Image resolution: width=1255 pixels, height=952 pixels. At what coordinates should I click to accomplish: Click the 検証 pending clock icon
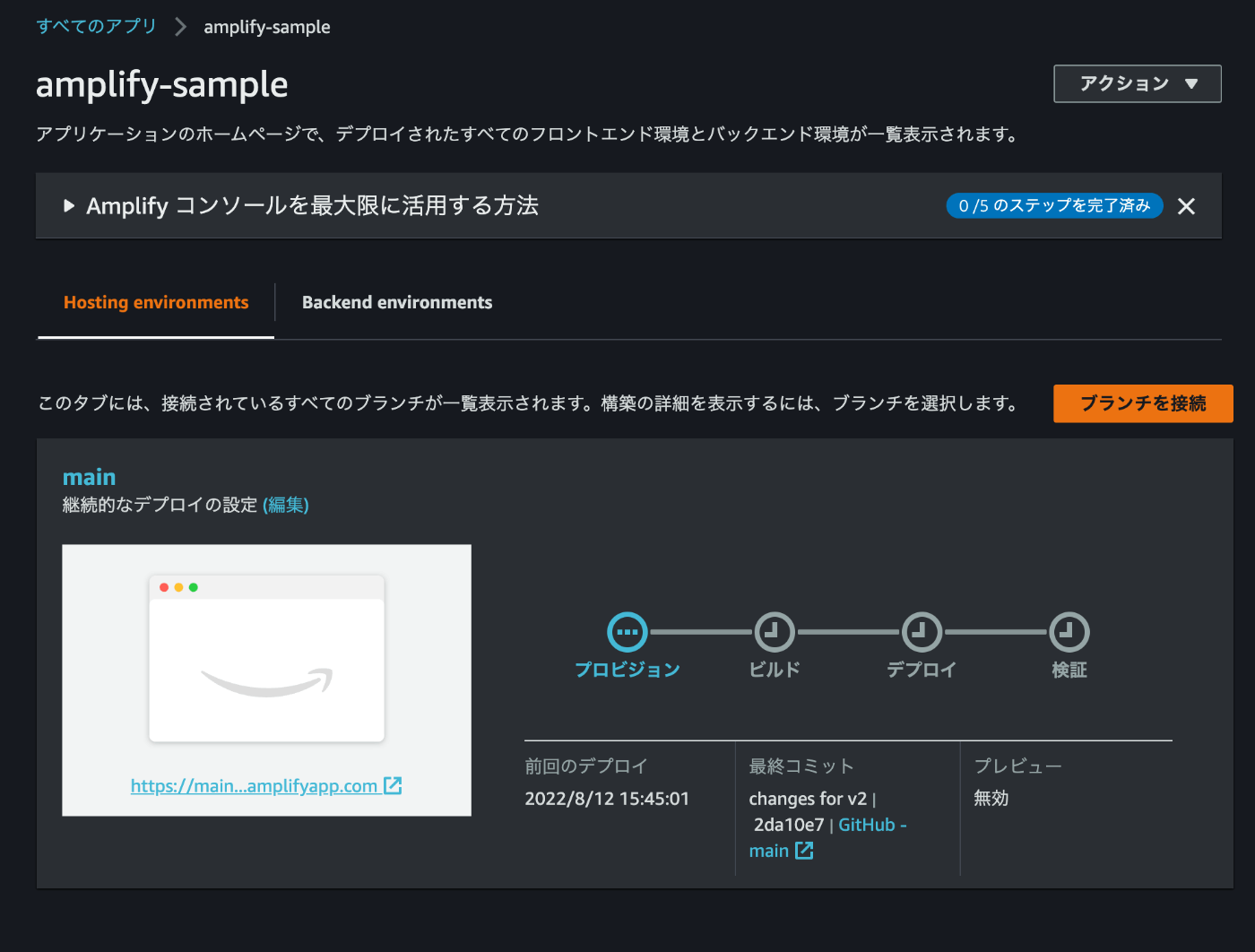click(1069, 632)
